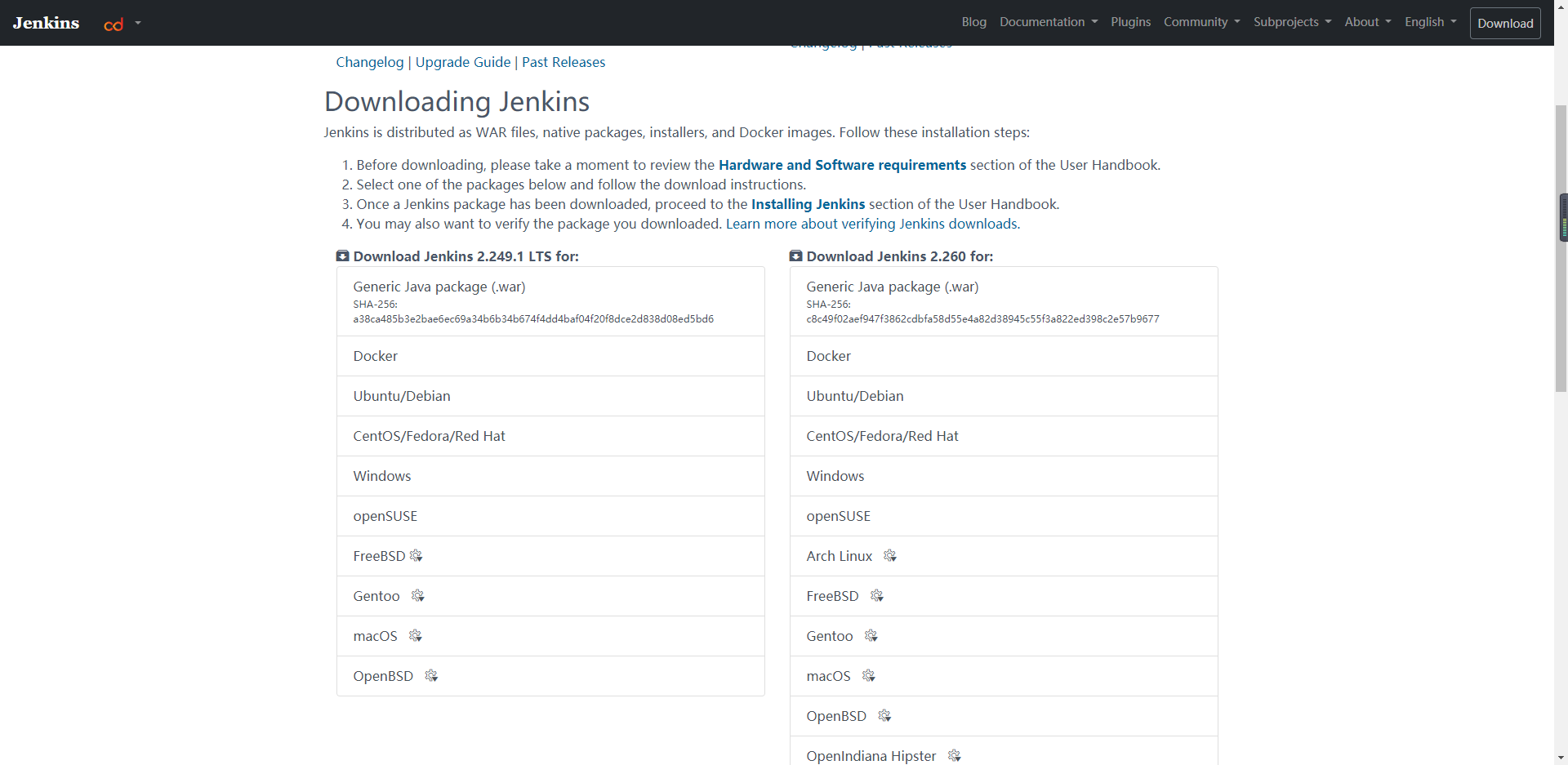Screen dimensions: 1568x765
Task: Click the SHA-256 hash starting with c8c49f02
Action: (982, 319)
